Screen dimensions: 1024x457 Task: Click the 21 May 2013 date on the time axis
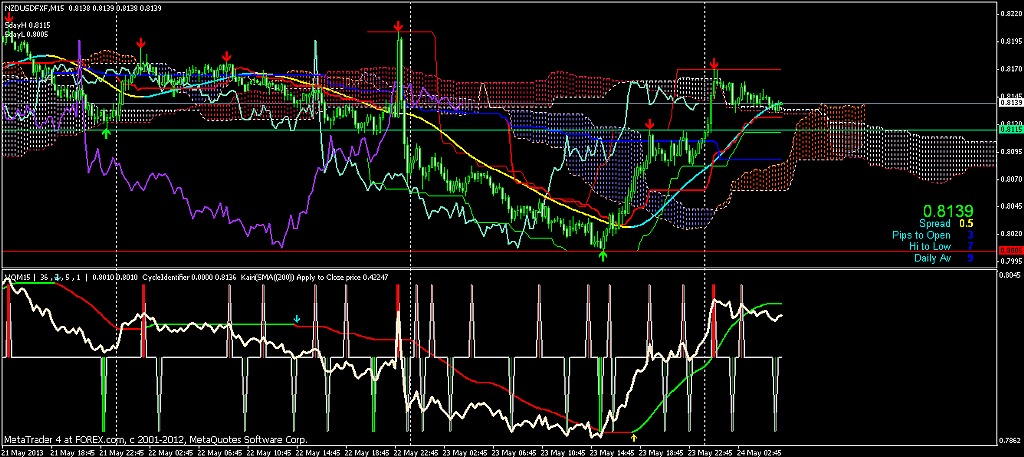coord(22,452)
